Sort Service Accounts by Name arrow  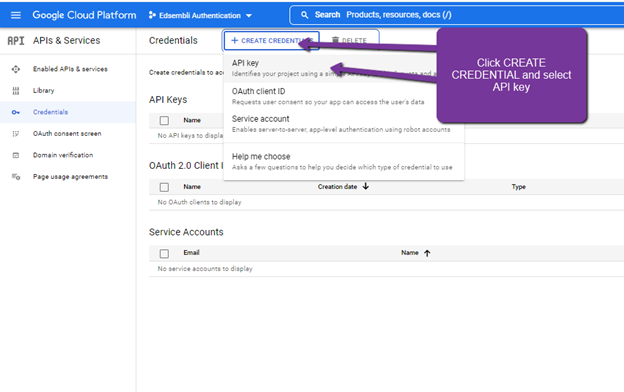point(427,253)
